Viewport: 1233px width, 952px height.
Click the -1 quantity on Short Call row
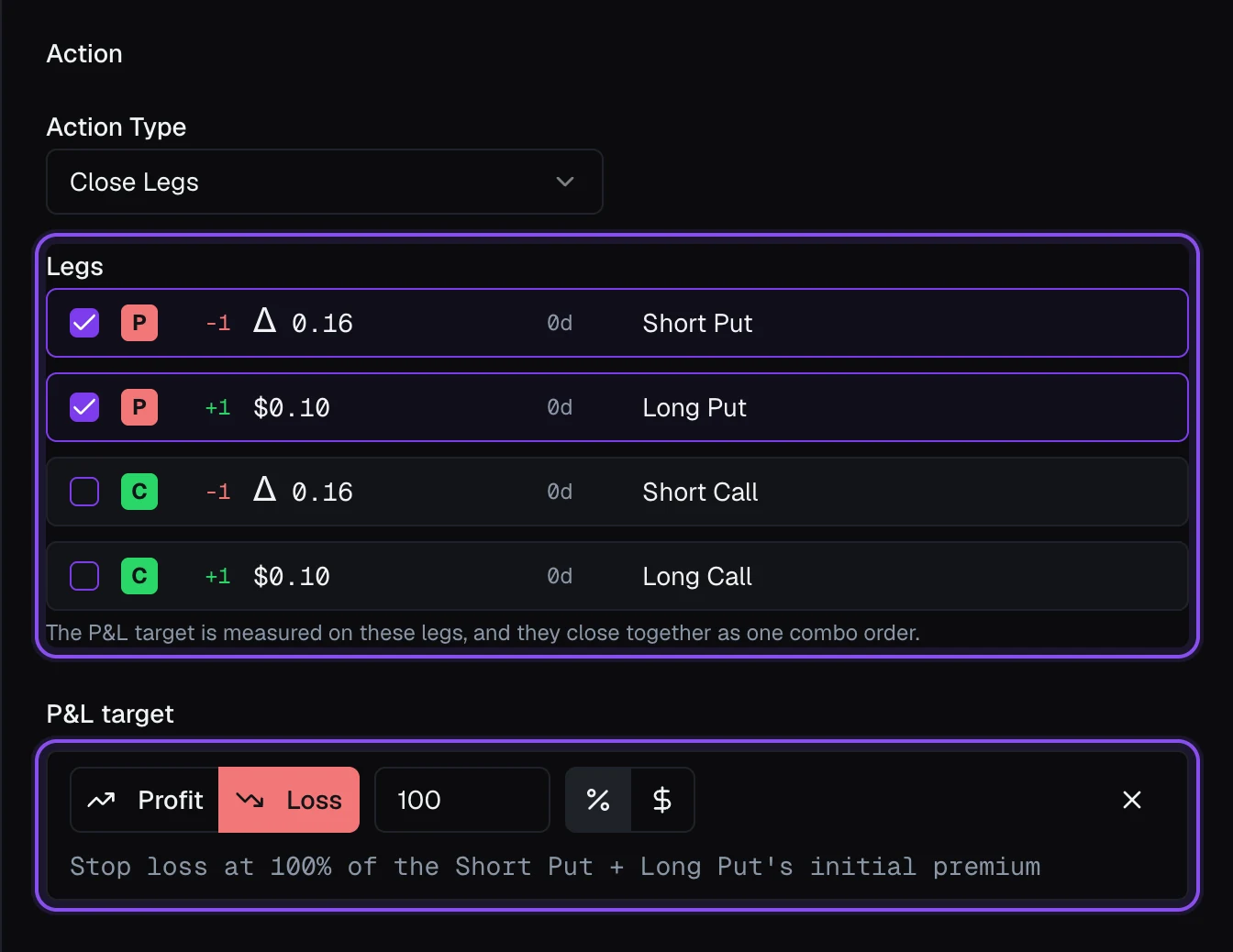coord(217,492)
